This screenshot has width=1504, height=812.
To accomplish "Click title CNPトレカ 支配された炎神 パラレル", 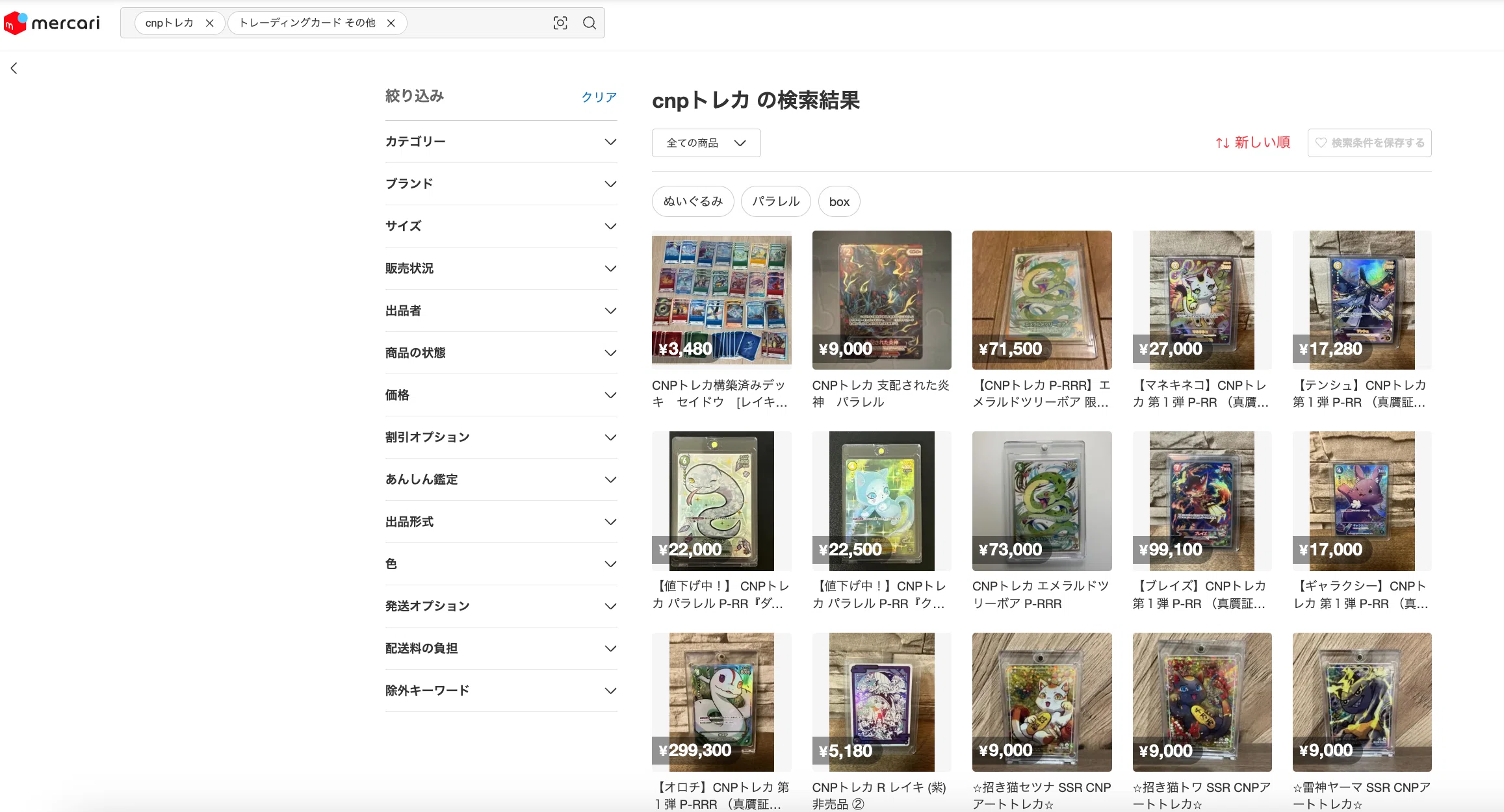I will [x=881, y=394].
